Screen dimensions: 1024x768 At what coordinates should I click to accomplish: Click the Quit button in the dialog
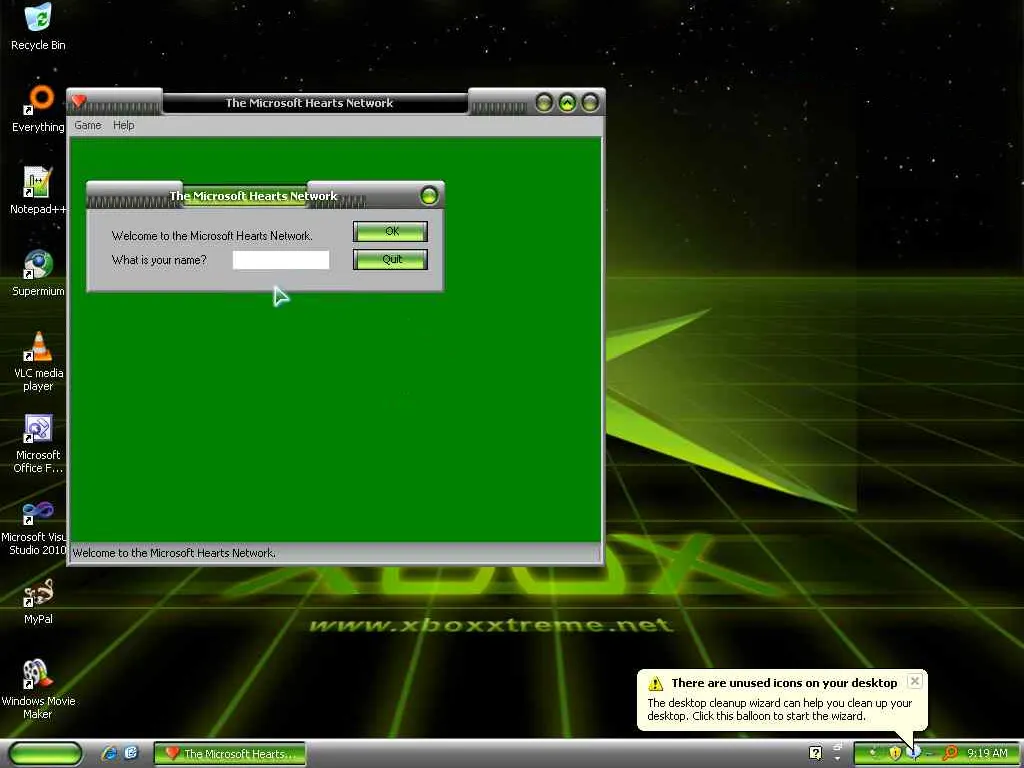[x=391, y=259]
